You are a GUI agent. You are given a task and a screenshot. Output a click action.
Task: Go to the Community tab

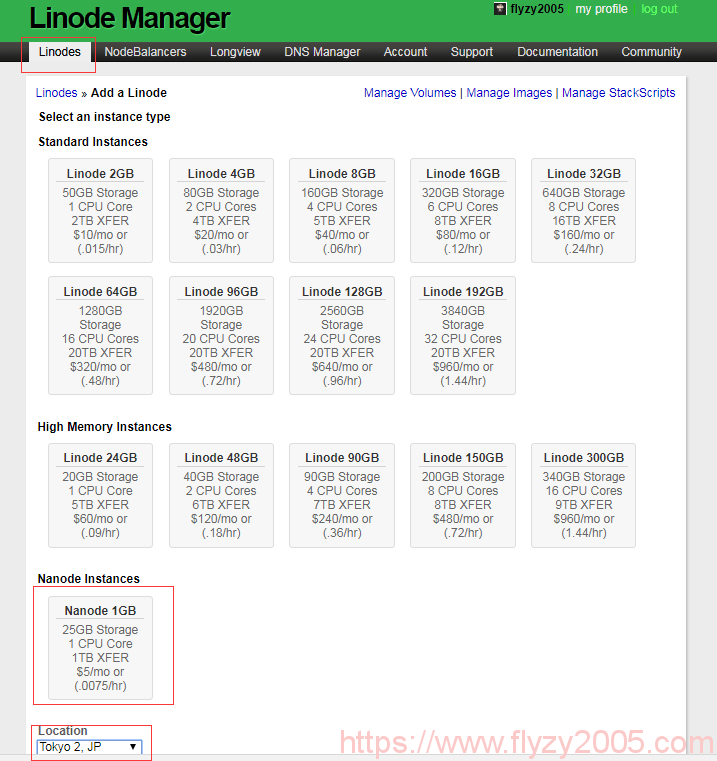651,52
